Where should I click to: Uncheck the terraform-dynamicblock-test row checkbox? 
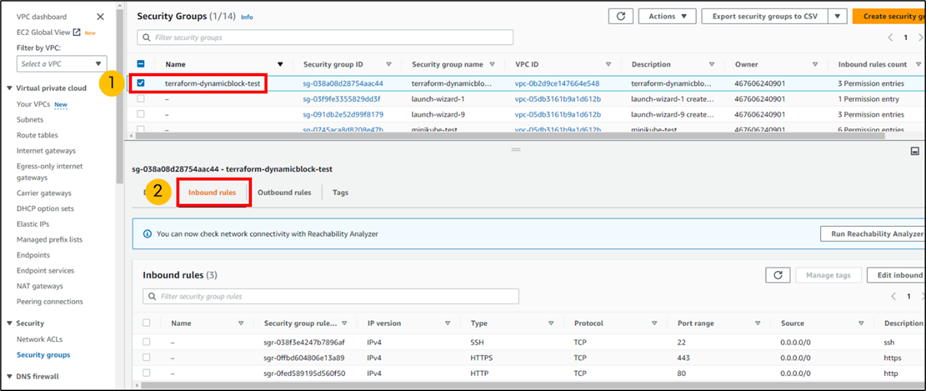point(141,83)
